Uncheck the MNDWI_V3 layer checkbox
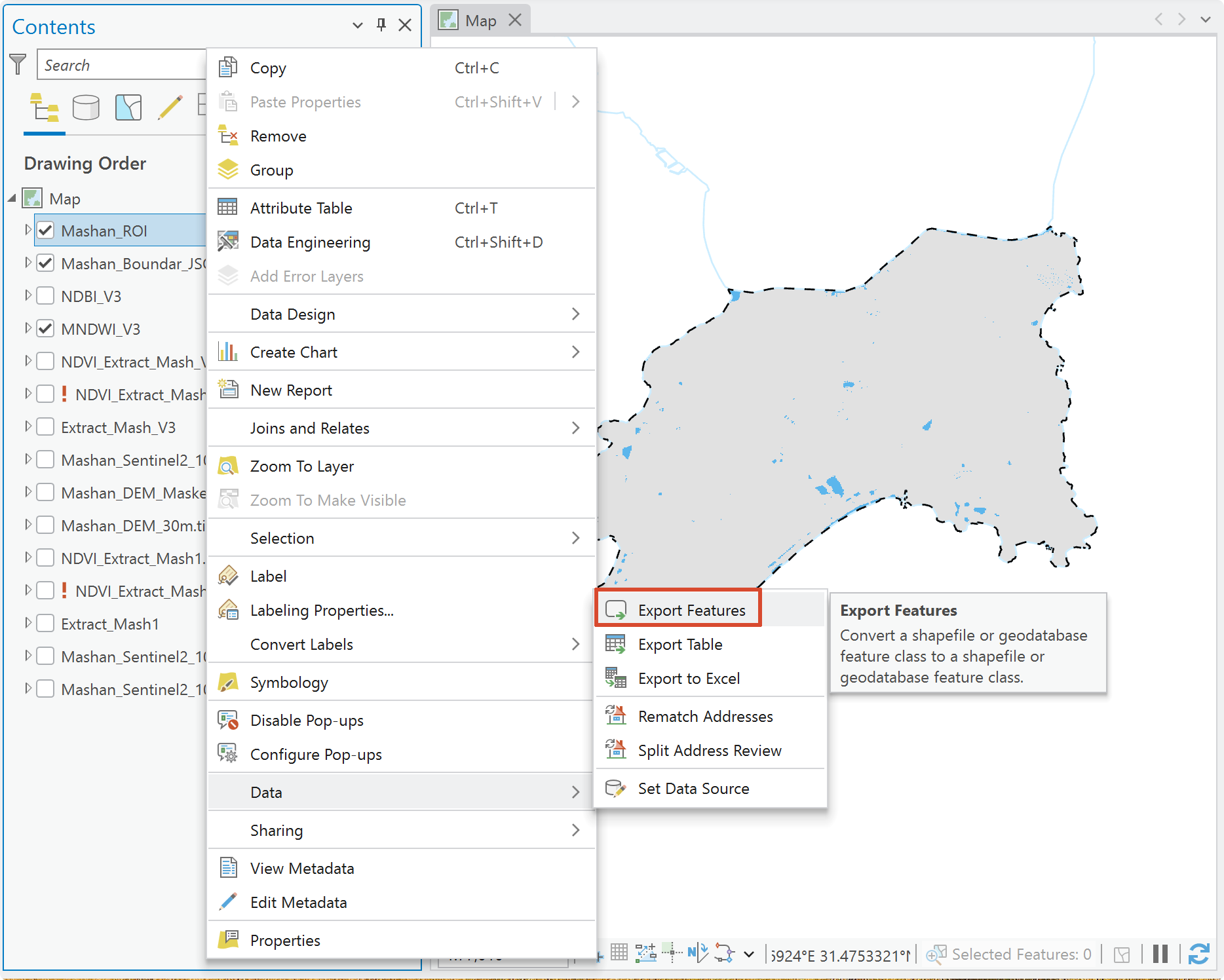 [45, 329]
